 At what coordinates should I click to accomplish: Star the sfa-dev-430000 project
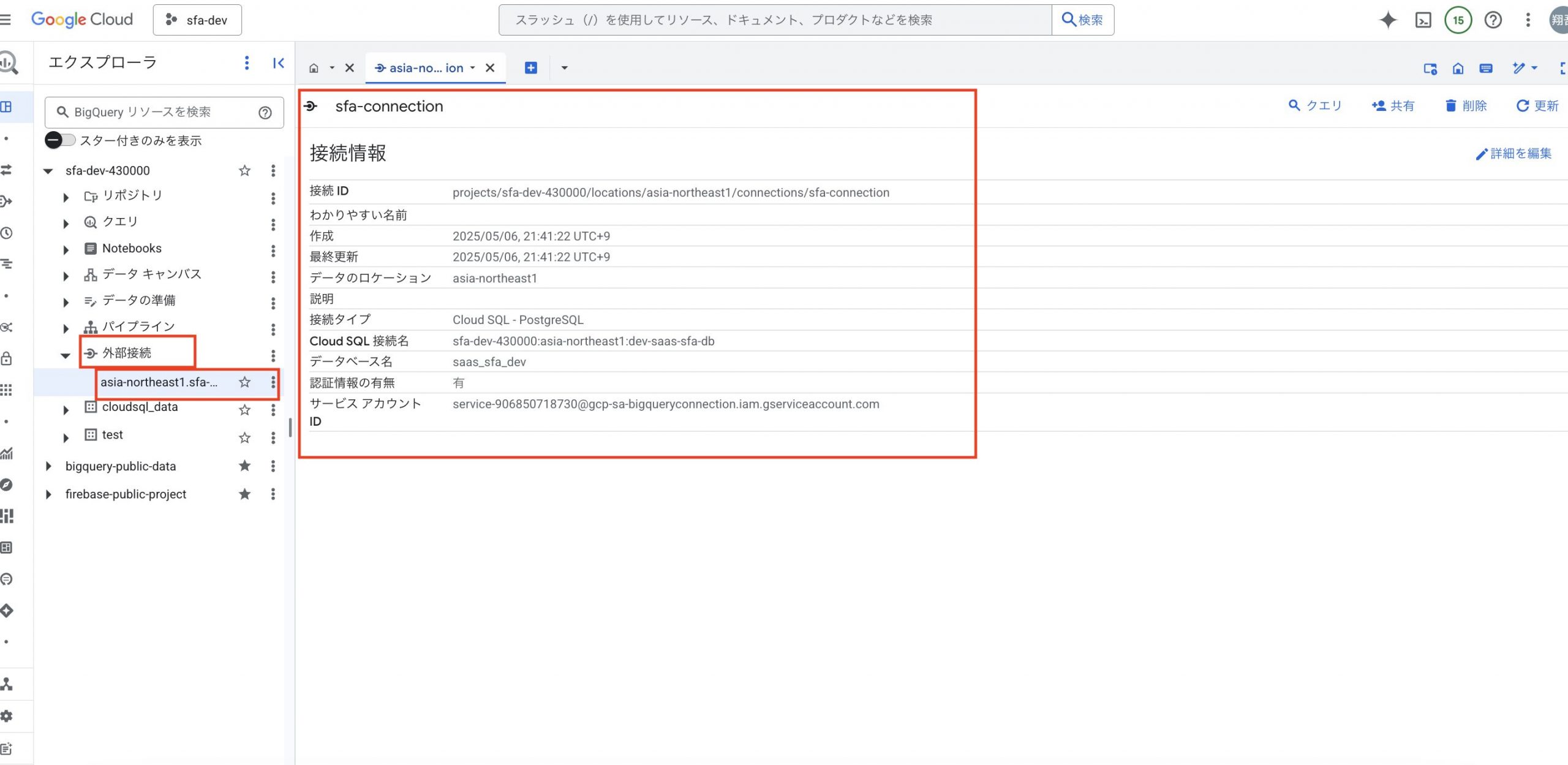tap(244, 170)
